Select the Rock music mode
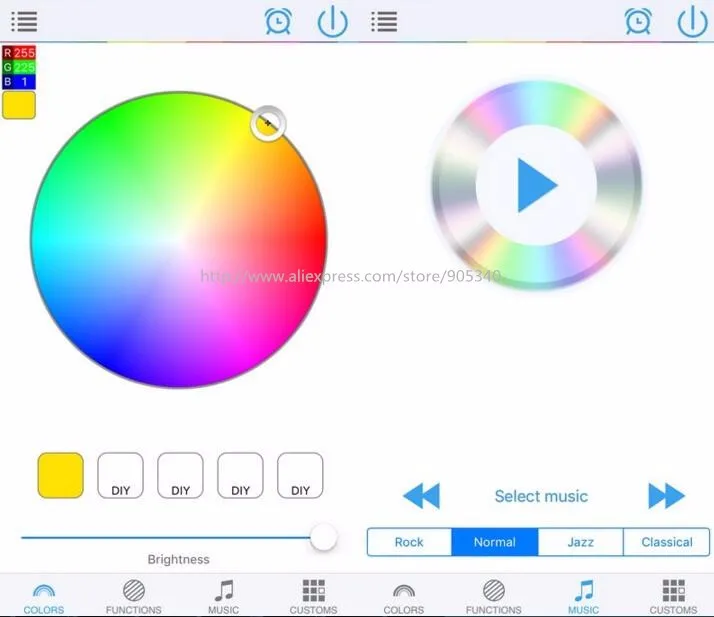 tap(409, 542)
